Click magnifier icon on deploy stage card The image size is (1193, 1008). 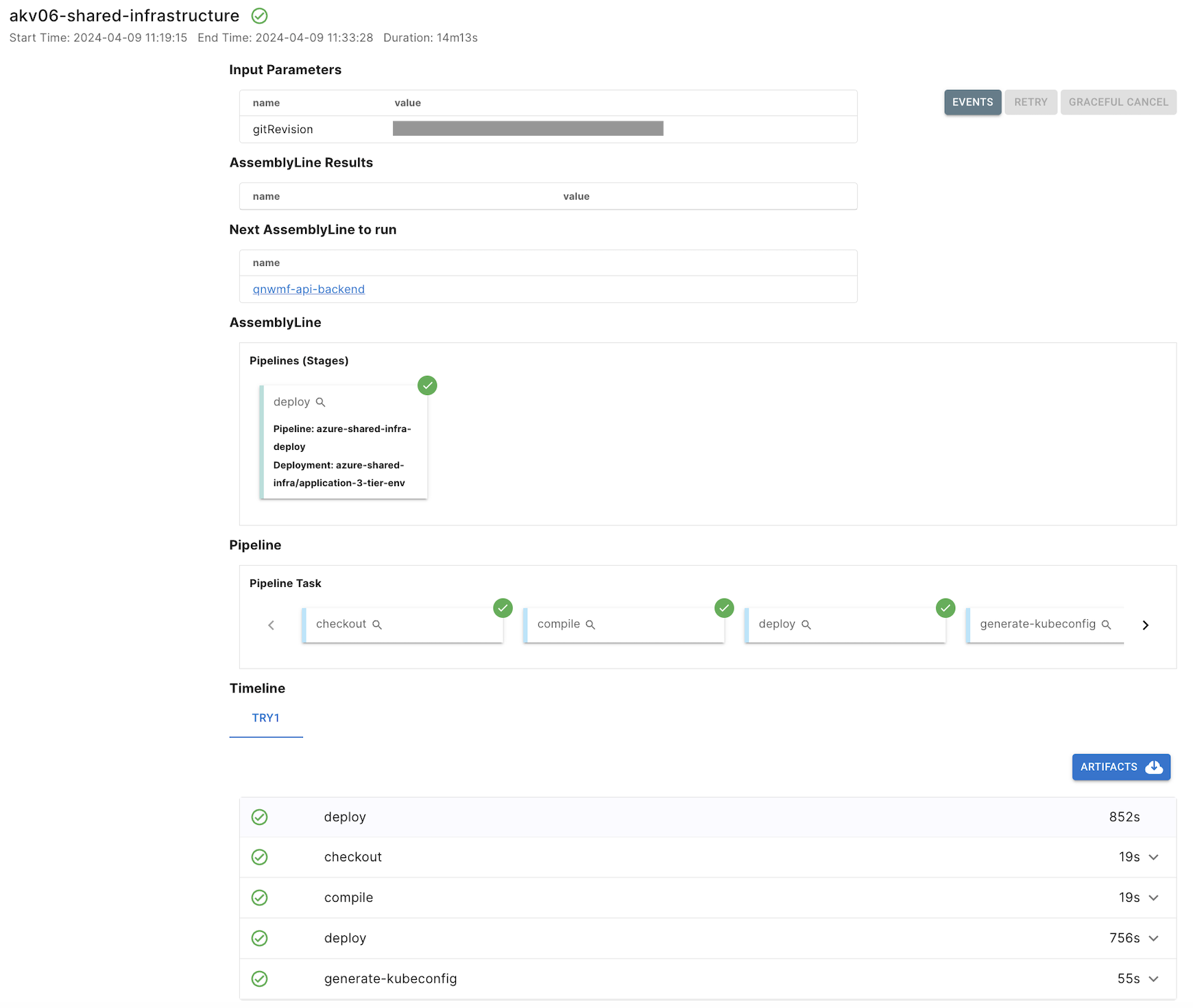320,403
